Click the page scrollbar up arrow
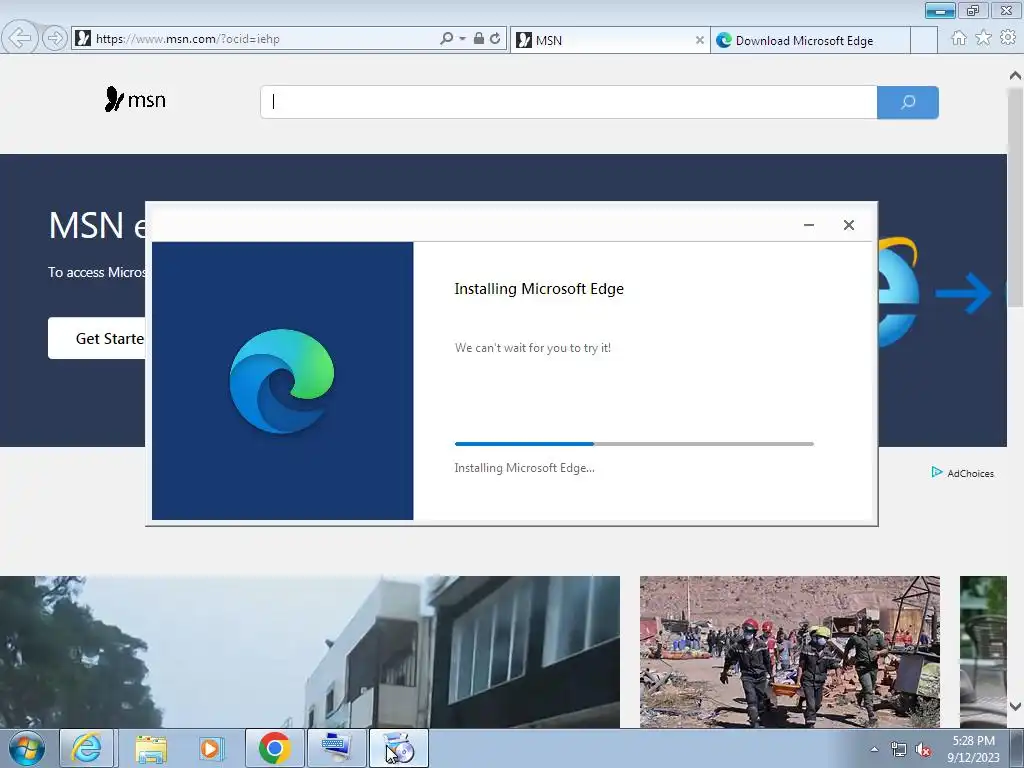 (x=1015, y=76)
